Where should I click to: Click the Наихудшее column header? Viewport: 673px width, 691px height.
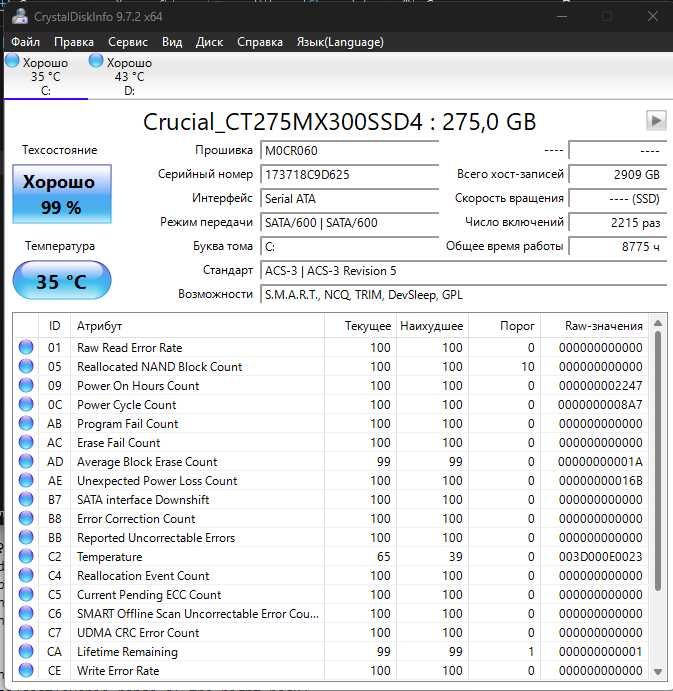pyautogui.click(x=432, y=326)
